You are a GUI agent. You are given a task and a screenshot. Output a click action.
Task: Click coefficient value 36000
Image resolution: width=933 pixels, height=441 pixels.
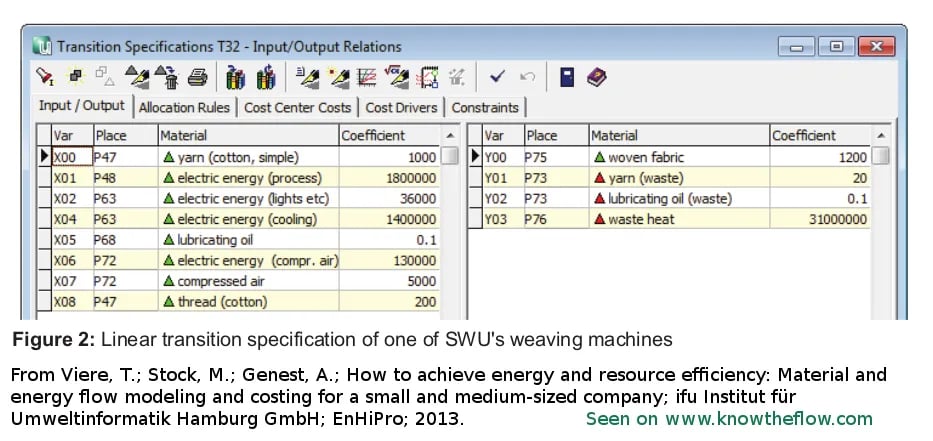coord(418,198)
